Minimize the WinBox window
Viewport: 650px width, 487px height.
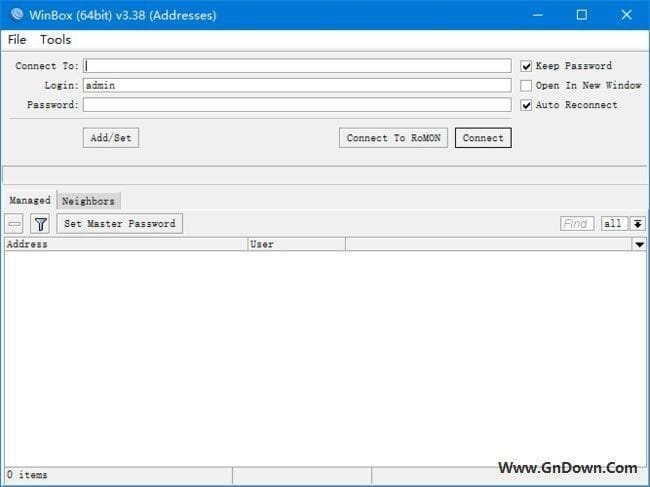pyautogui.click(x=538, y=15)
